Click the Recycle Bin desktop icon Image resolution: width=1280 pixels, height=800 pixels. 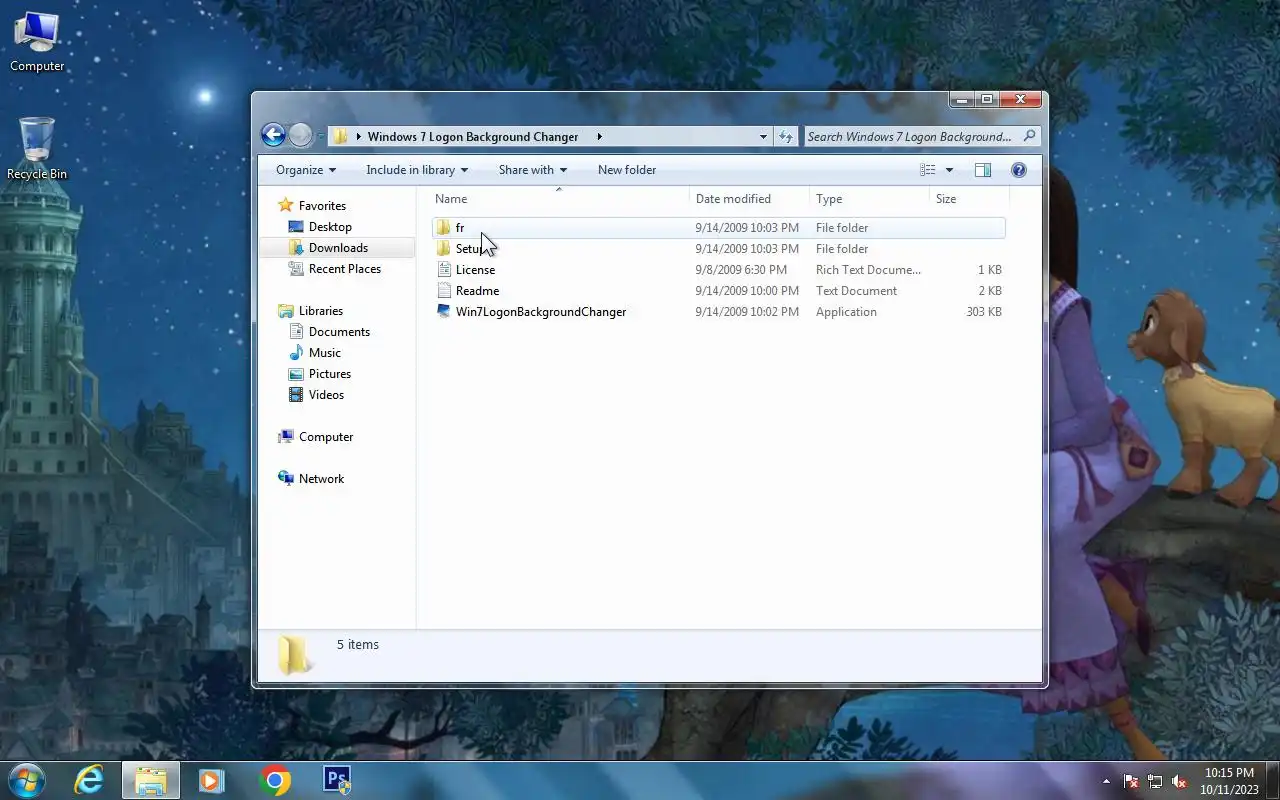coord(37,148)
